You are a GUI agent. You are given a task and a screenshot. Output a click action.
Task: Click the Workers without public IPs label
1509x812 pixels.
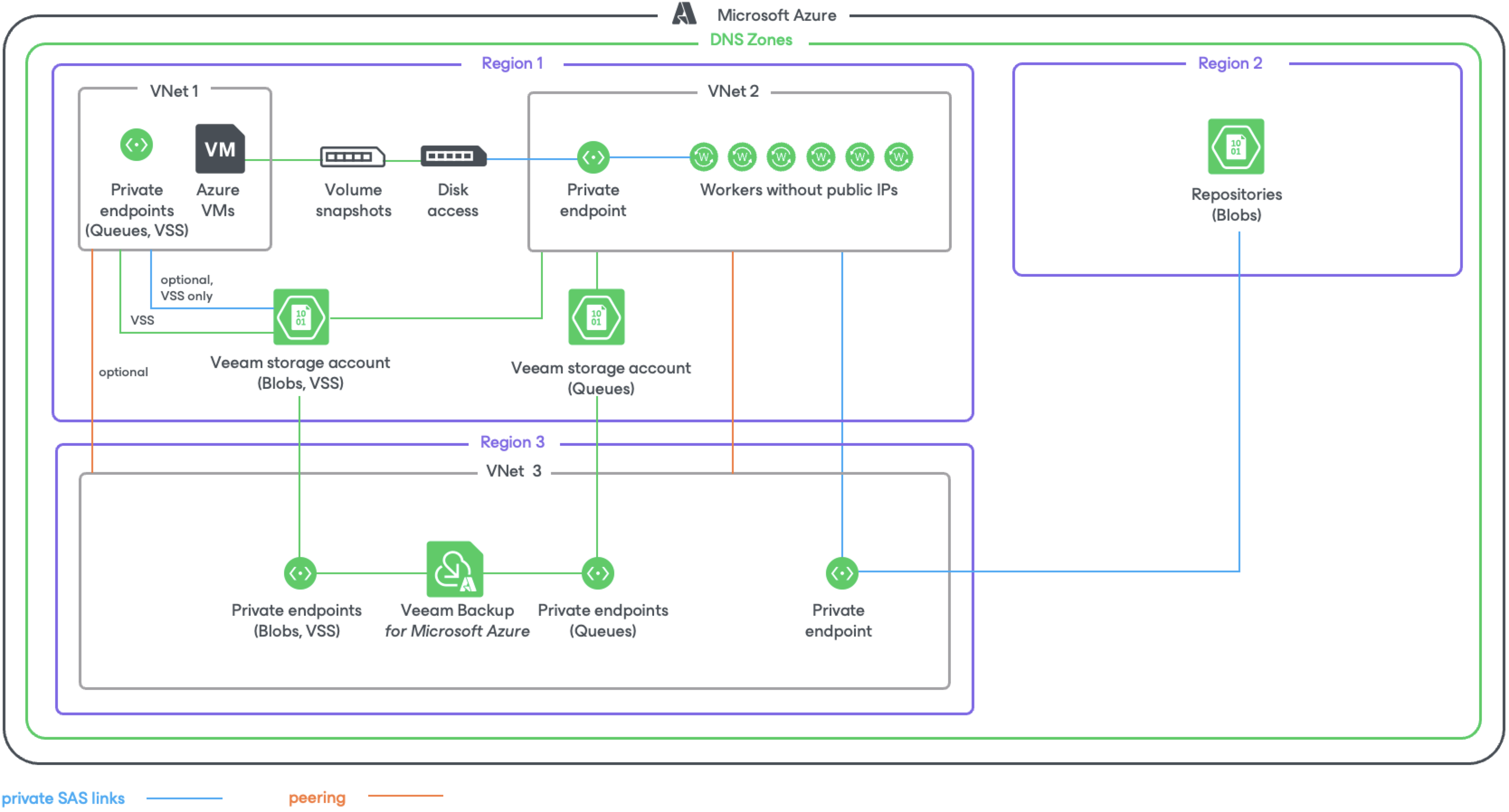798,190
